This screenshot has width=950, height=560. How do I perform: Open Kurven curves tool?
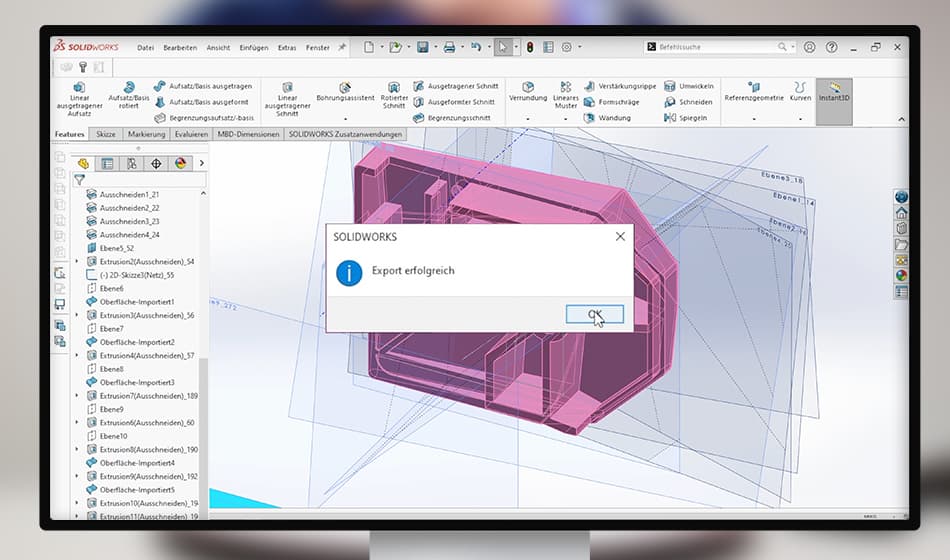pos(800,92)
